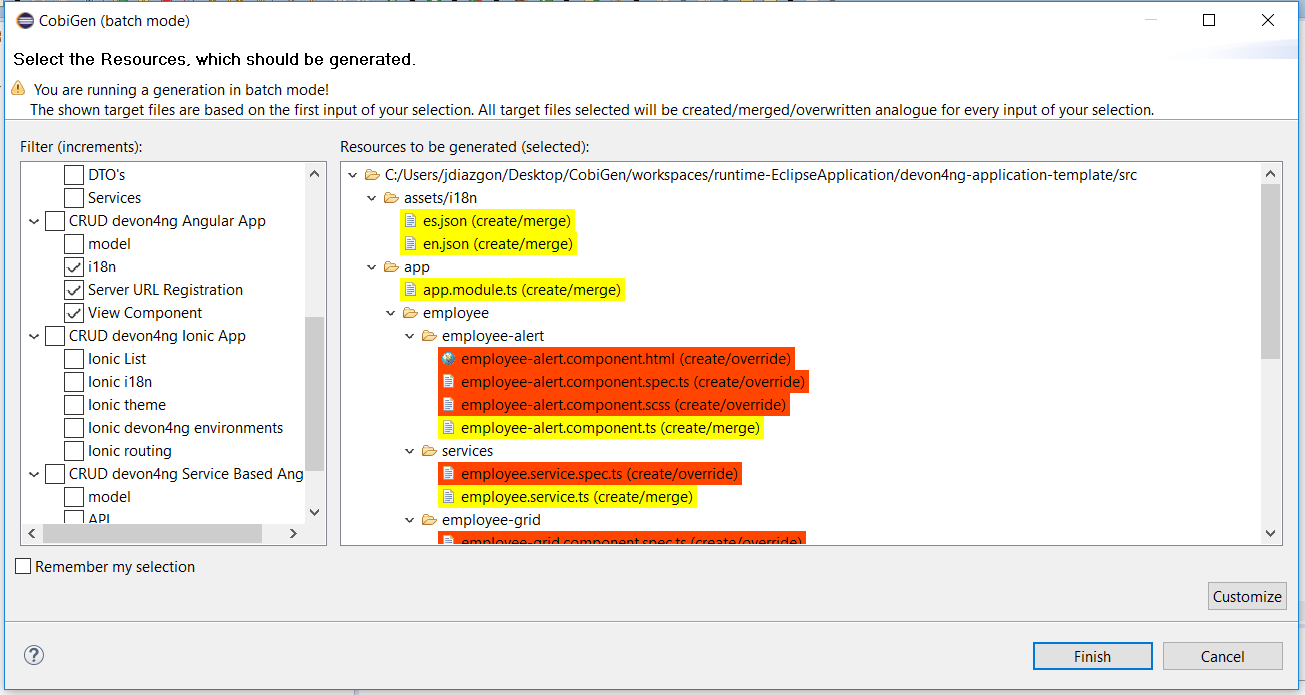
Task: Click the CobiGen logo in the title bar
Action: 24,19
